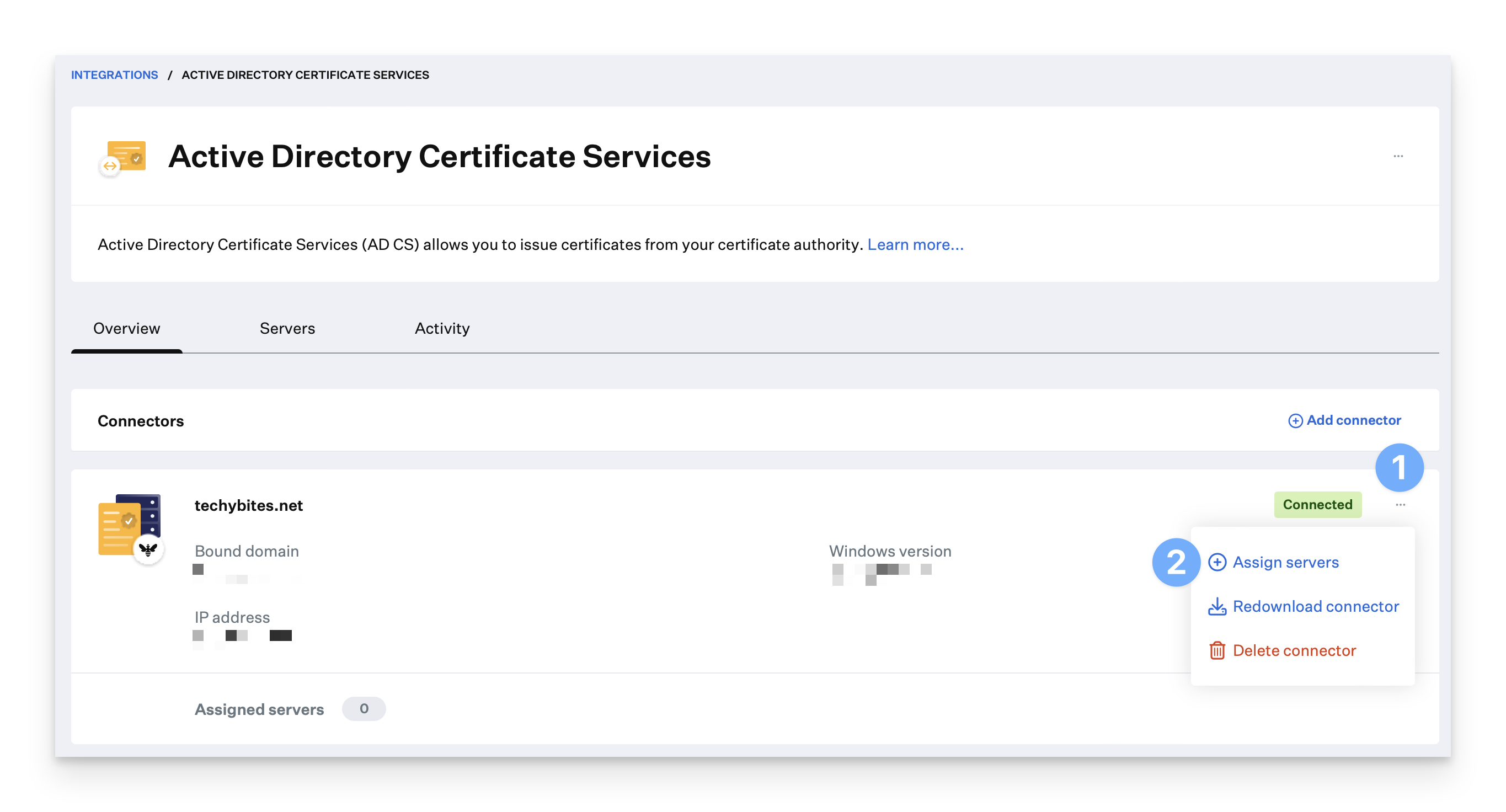1506x812 pixels.
Task: Open the page header ellipsis menu
Action: coord(1398,156)
